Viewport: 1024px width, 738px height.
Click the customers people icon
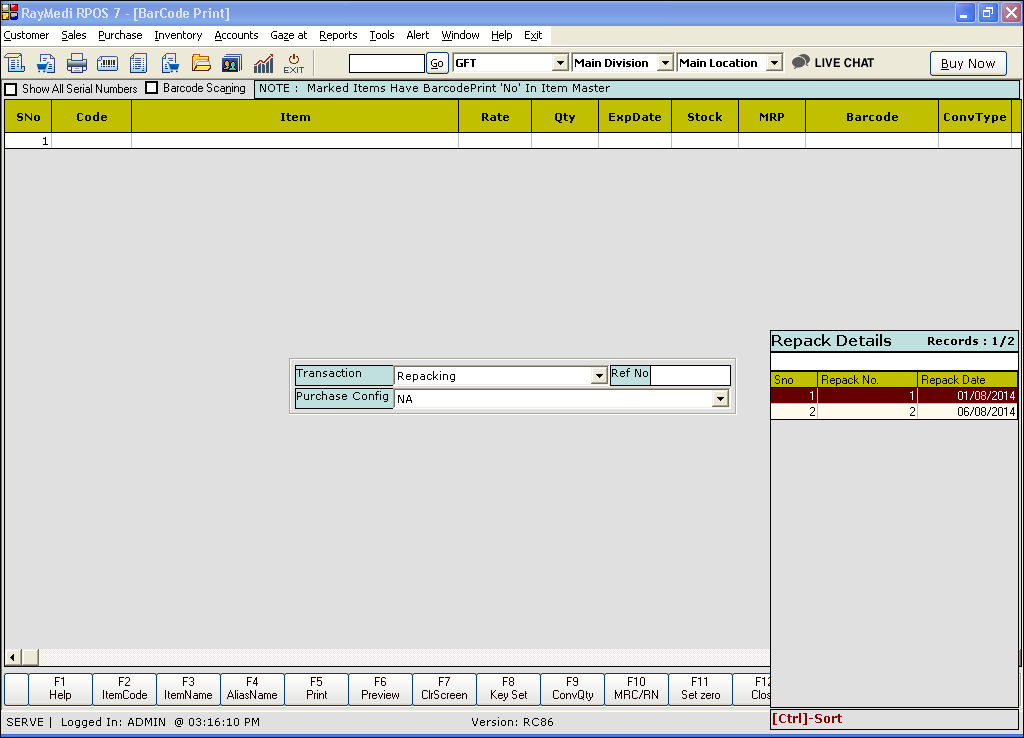point(232,63)
